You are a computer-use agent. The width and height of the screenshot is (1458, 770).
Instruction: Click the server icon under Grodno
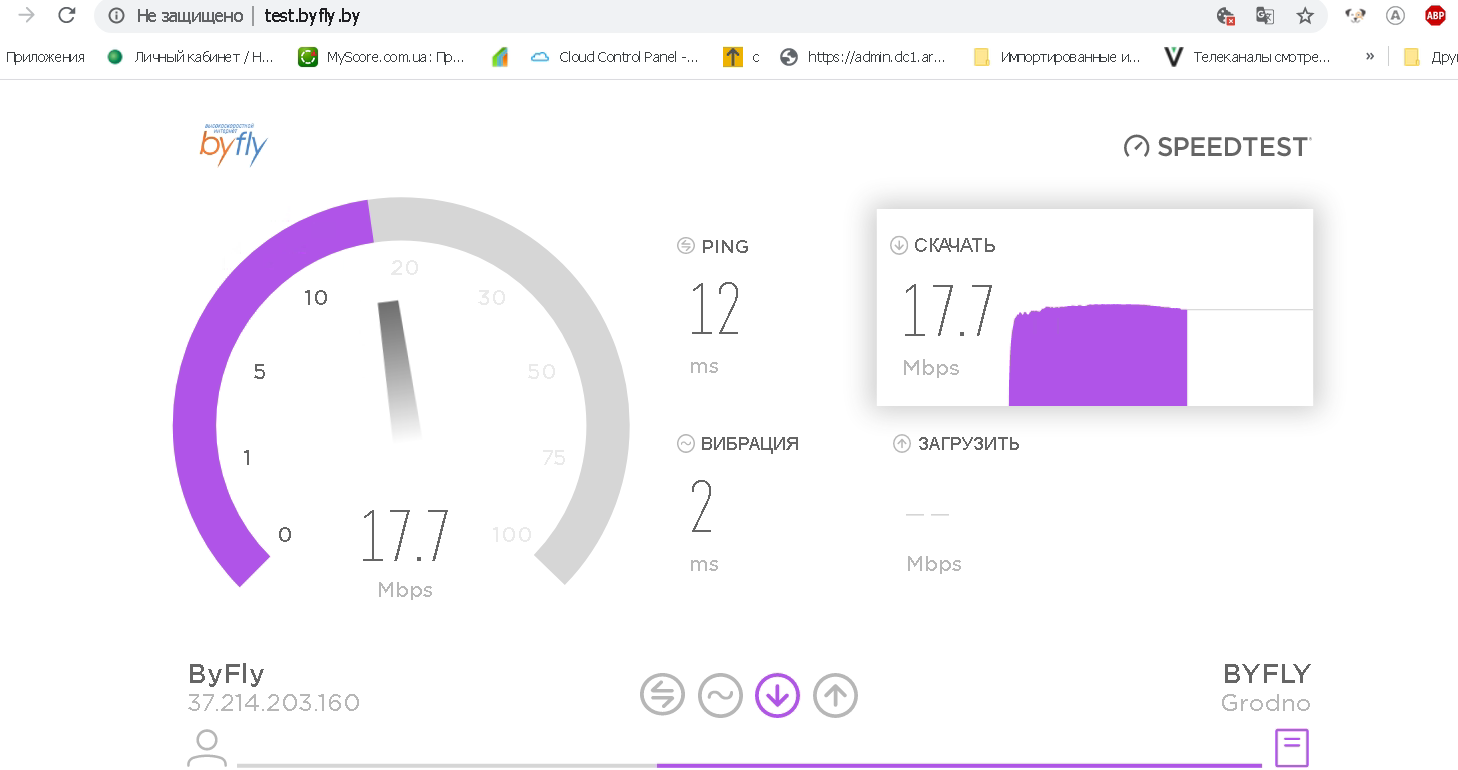[x=1291, y=747]
